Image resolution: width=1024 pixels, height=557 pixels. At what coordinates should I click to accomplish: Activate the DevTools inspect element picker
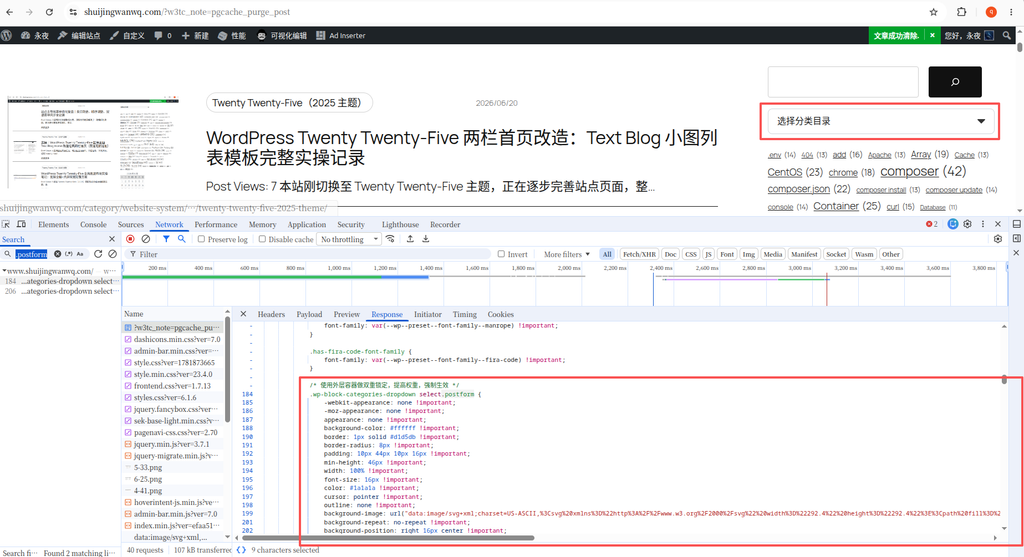[x=7, y=224]
